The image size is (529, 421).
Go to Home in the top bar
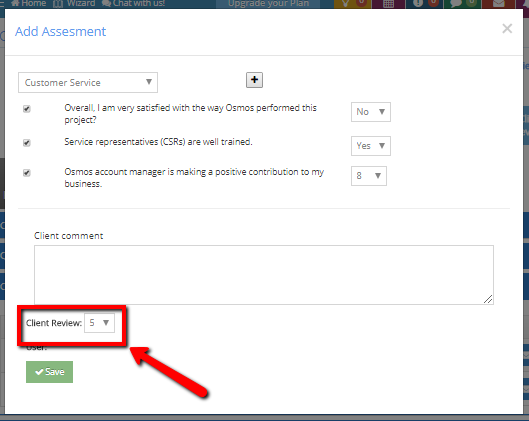coord(29,3)
